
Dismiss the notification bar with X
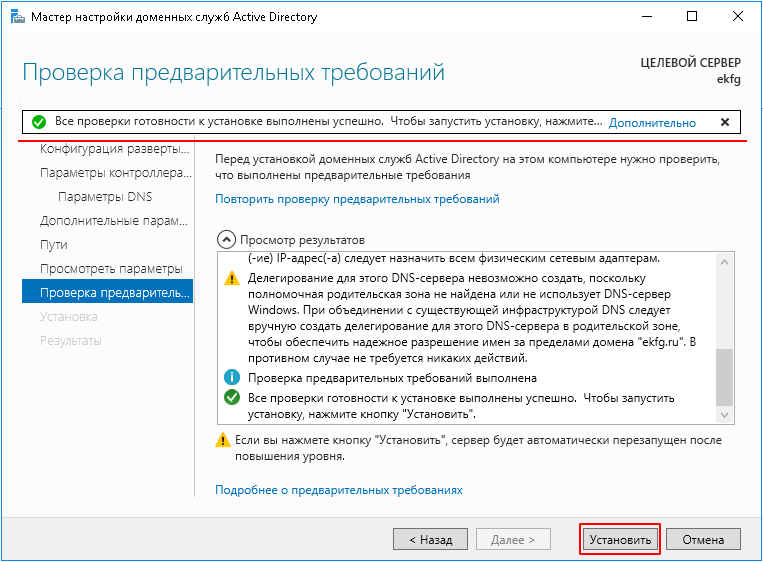point(725,122)
